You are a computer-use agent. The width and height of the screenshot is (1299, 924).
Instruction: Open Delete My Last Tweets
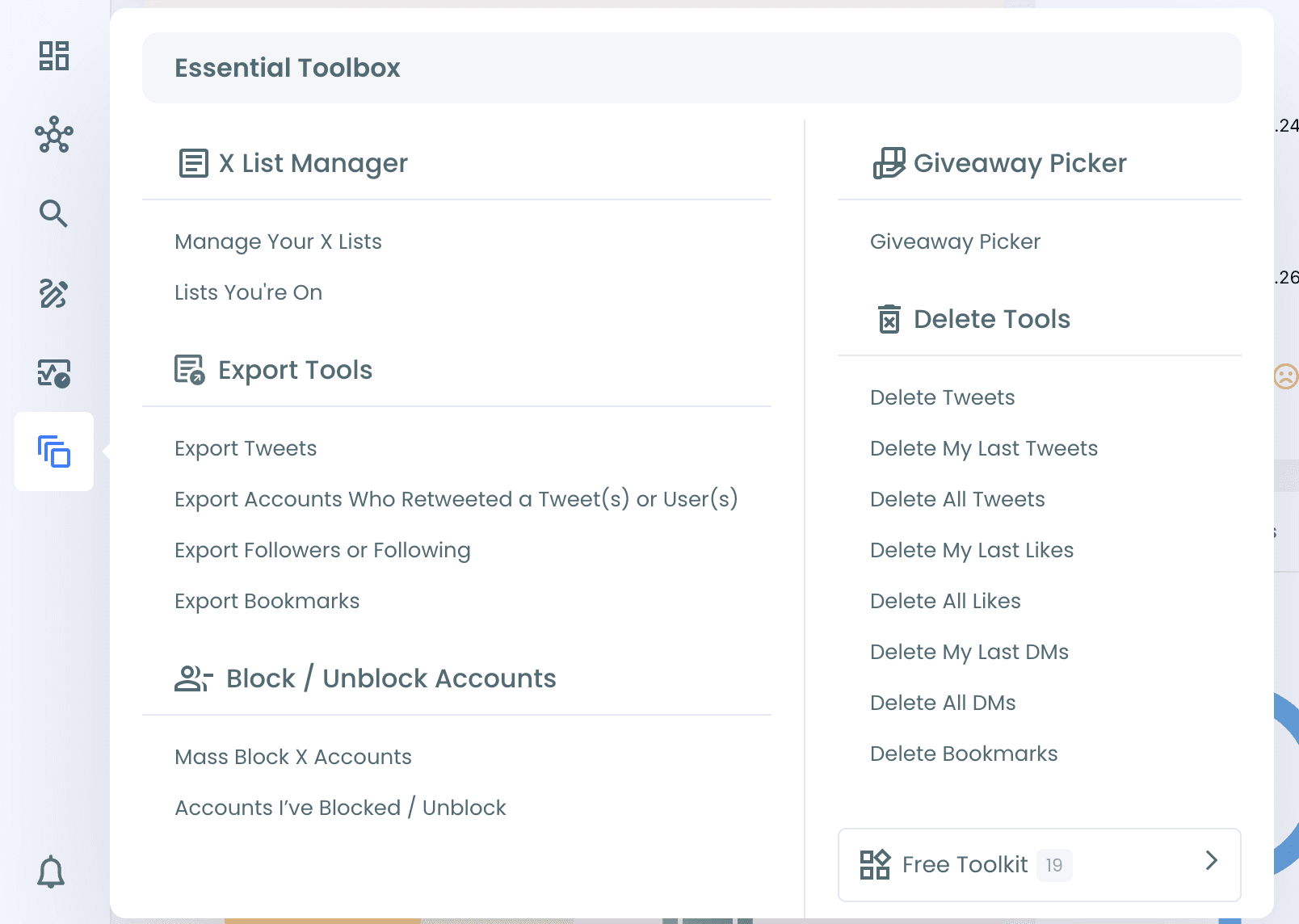[x=984, y=448]
